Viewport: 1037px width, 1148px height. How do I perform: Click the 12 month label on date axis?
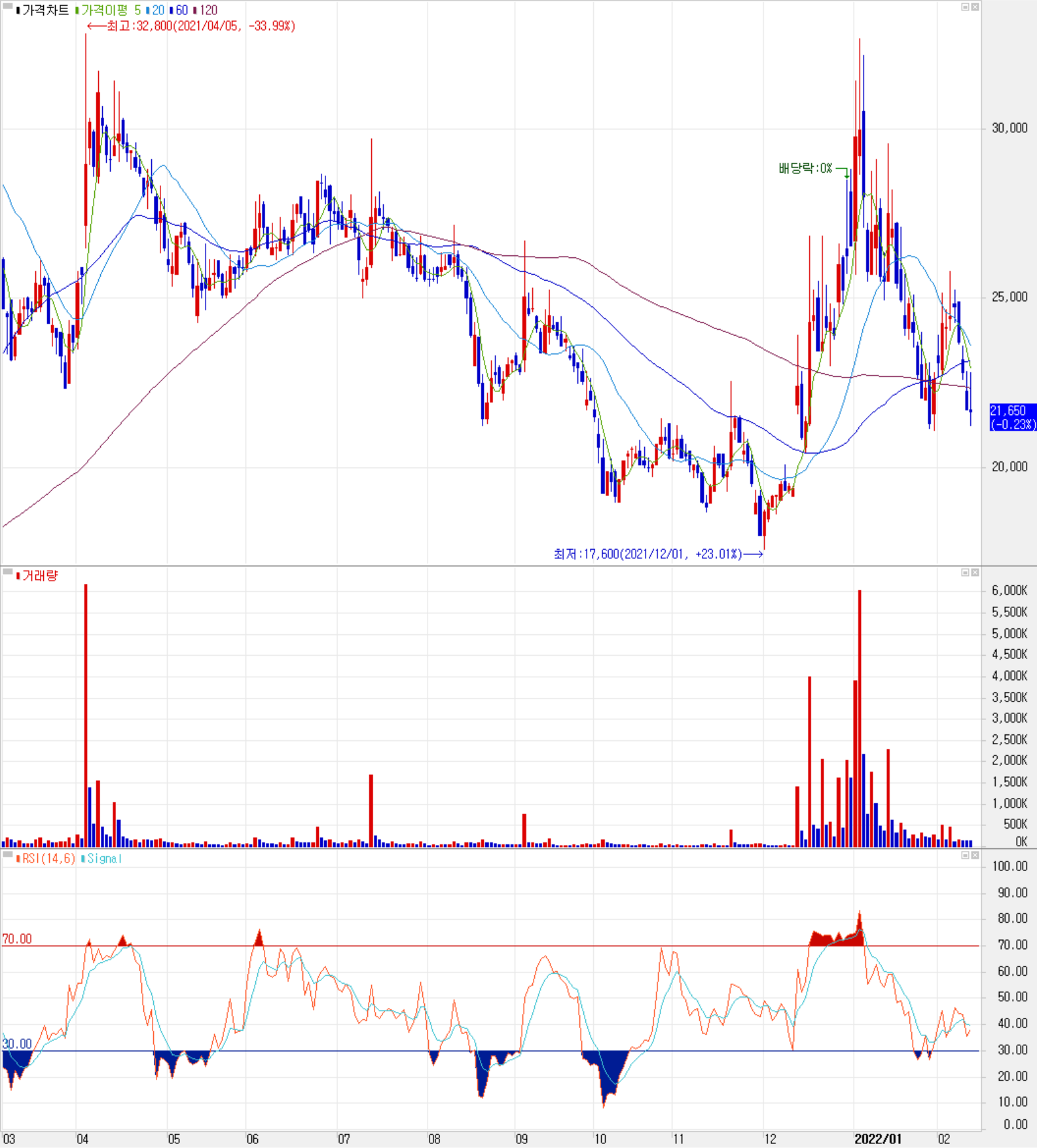point(770,1139)
